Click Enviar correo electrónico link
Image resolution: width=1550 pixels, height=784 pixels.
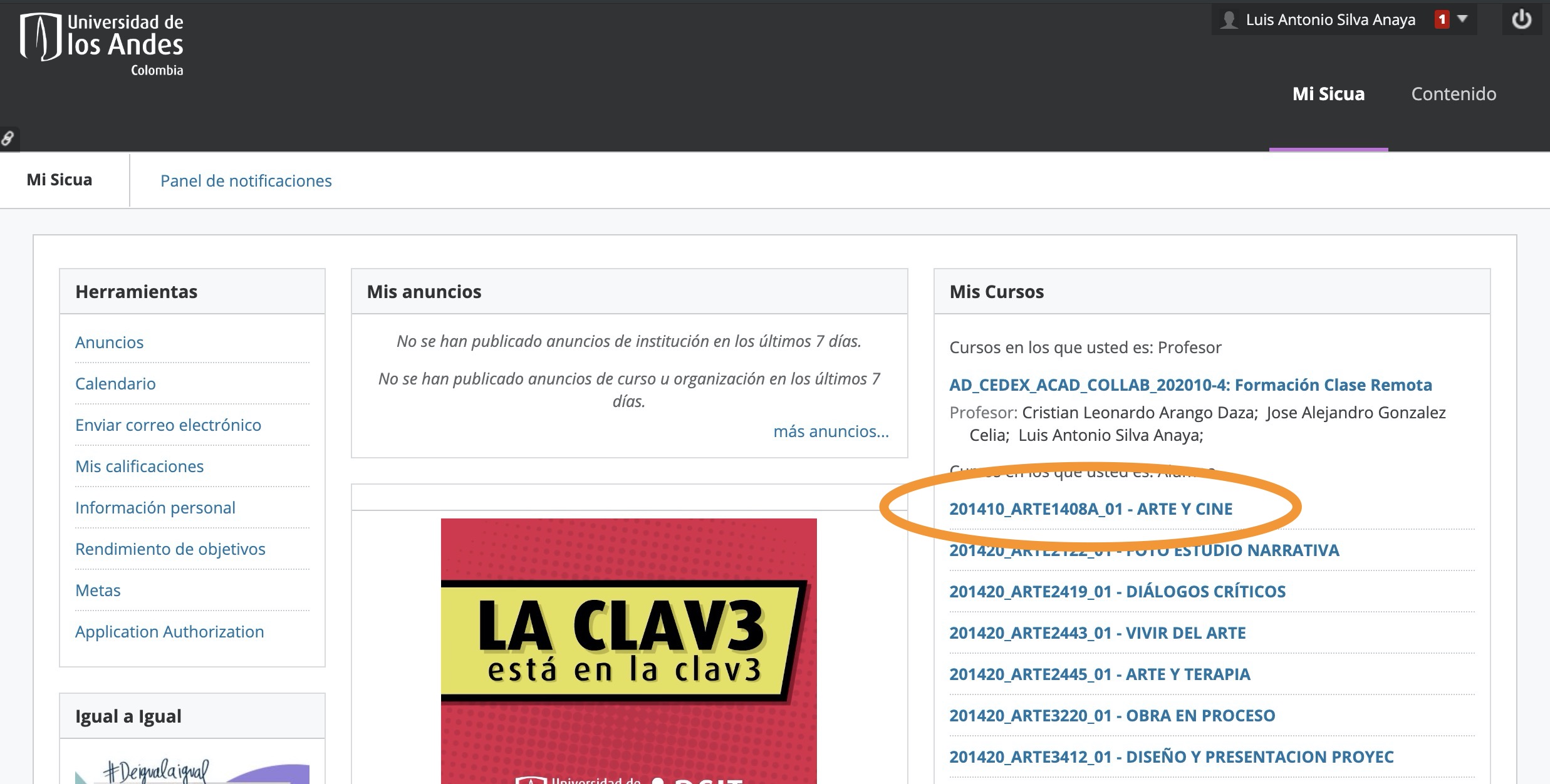tap(168, 425)
